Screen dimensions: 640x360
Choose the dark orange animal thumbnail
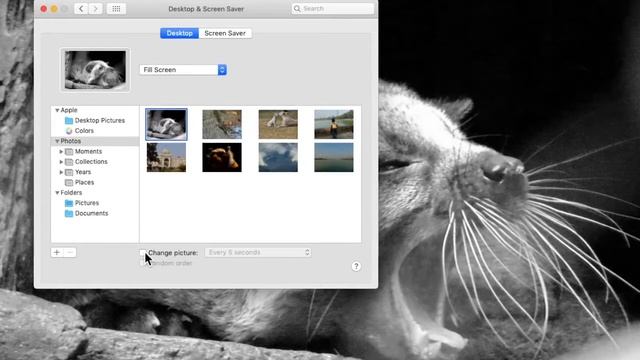point(222,157)
